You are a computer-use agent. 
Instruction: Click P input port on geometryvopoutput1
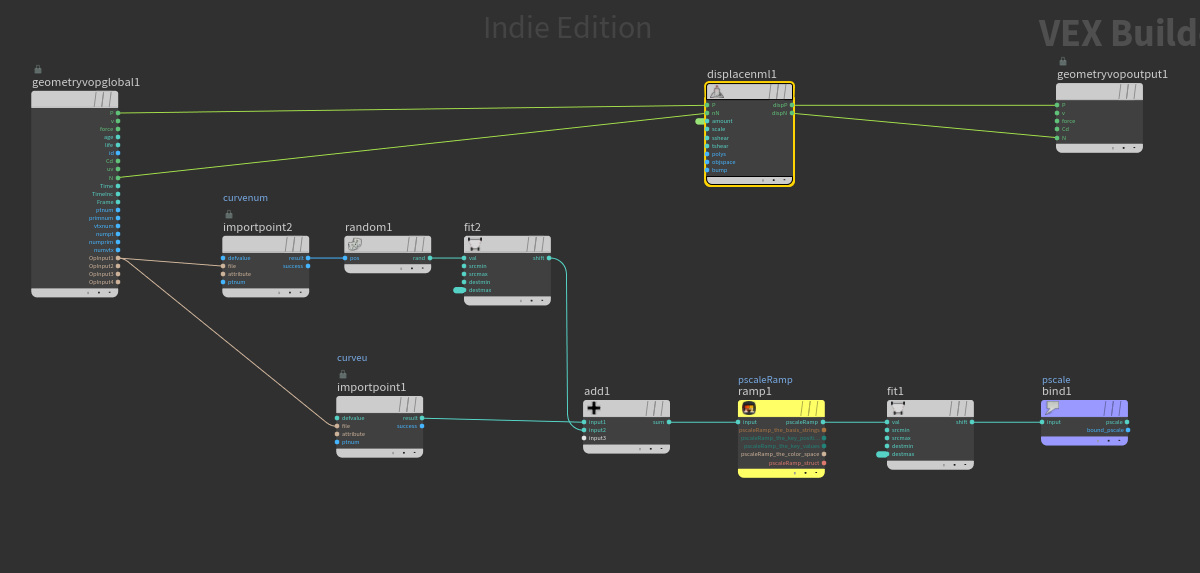[x=1057, y=105]
